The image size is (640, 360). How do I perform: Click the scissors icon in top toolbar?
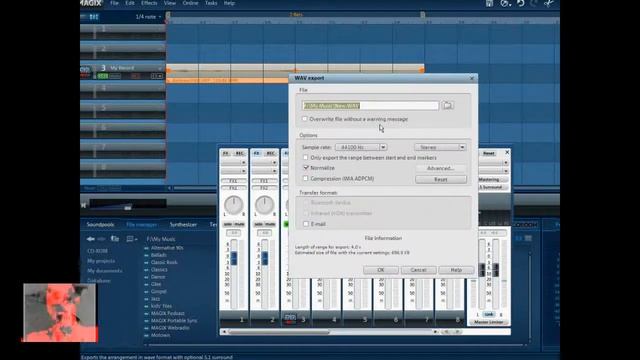549,3
